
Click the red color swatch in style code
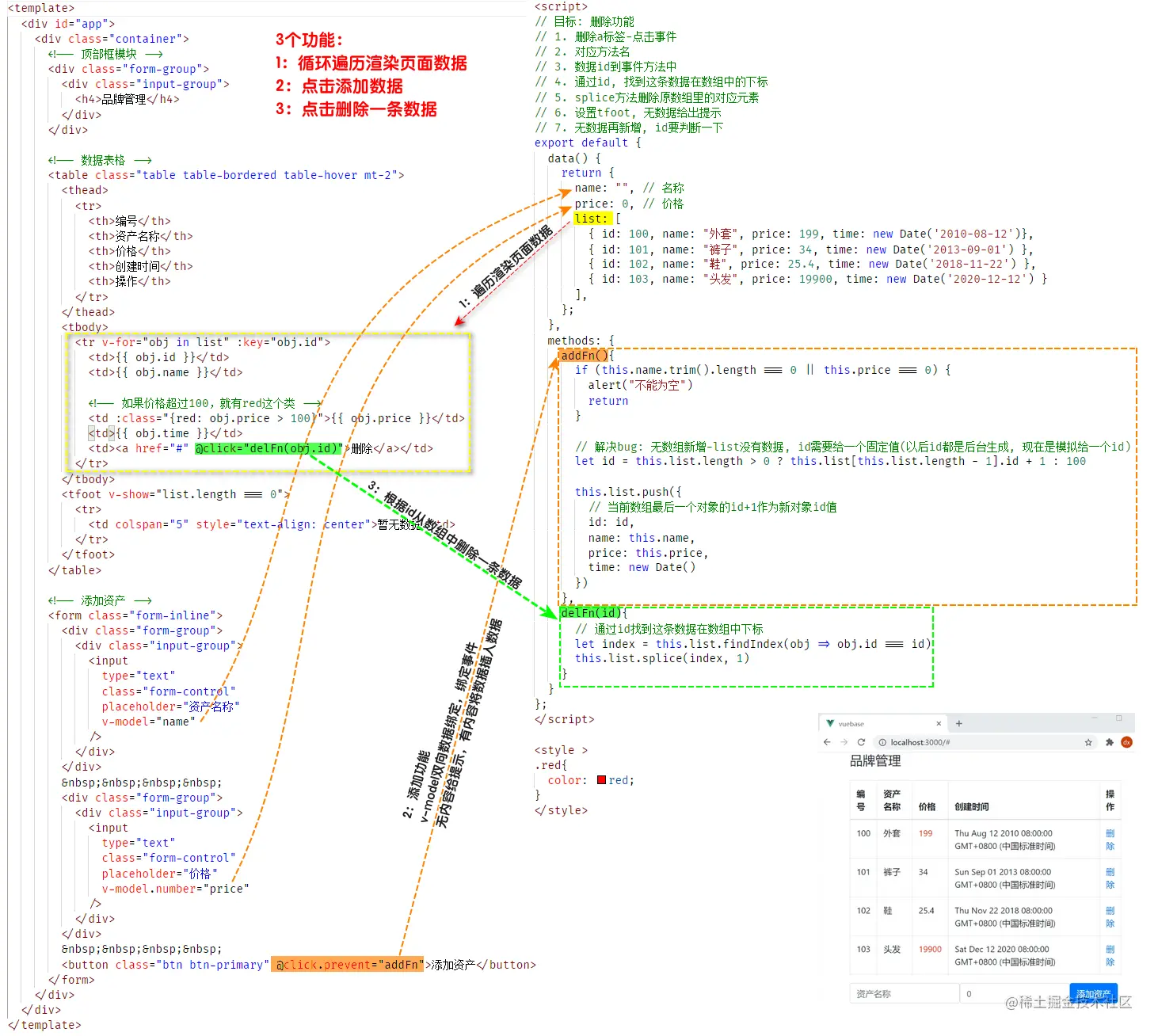click(x=602, y=780)
